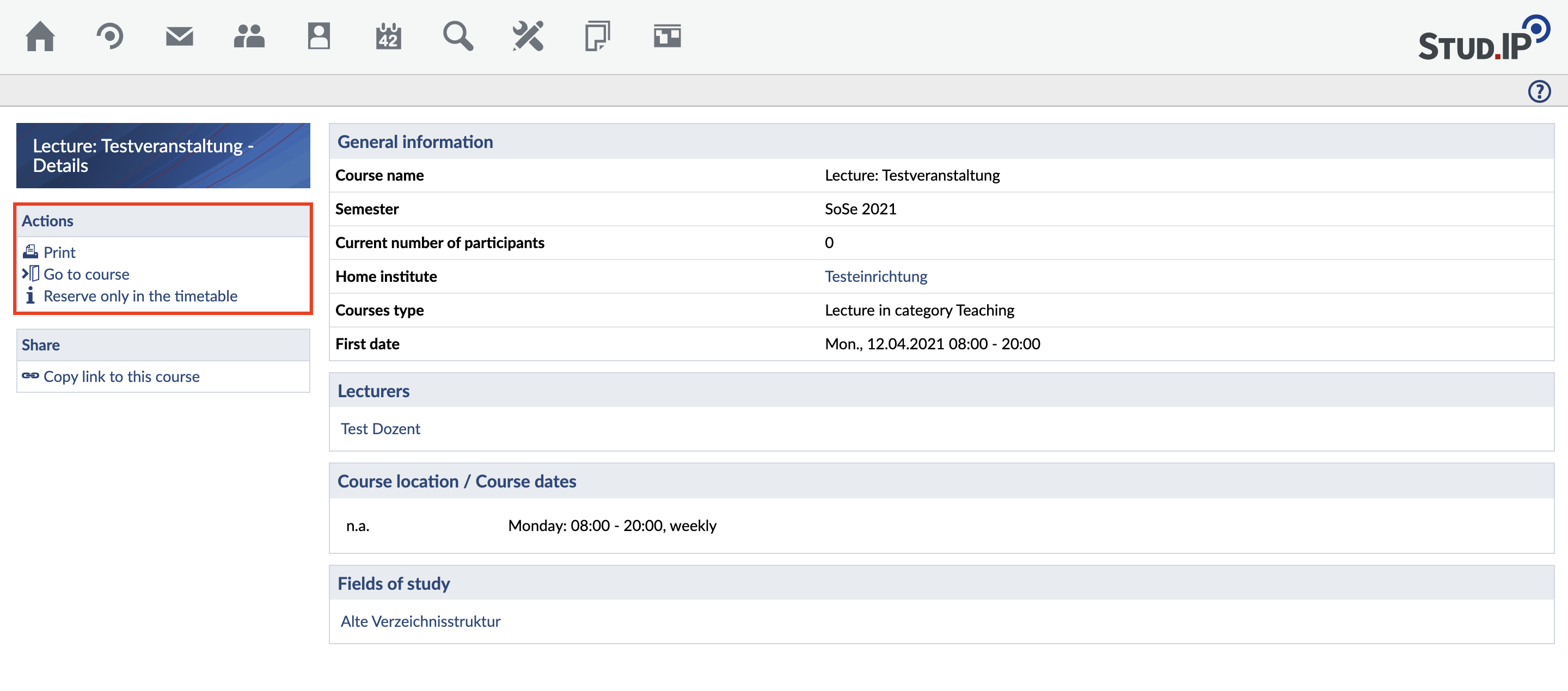Open the Testeinrichtung home institute link
1568x691 pixels.
coord(875,276)
